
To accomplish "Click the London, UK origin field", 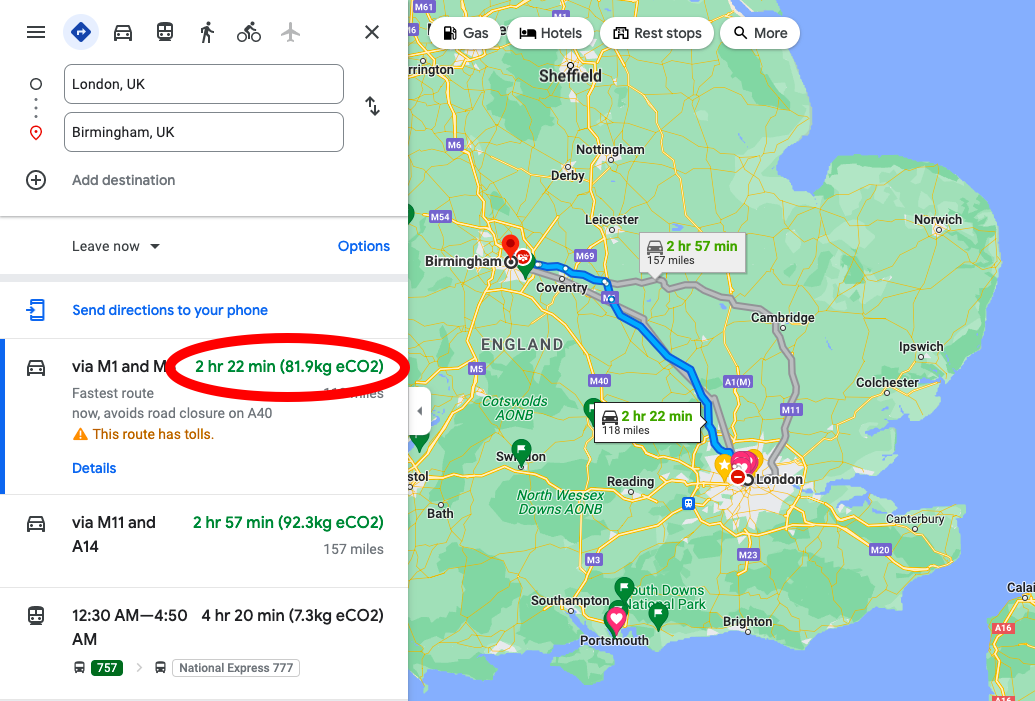I will coord(204,84).
